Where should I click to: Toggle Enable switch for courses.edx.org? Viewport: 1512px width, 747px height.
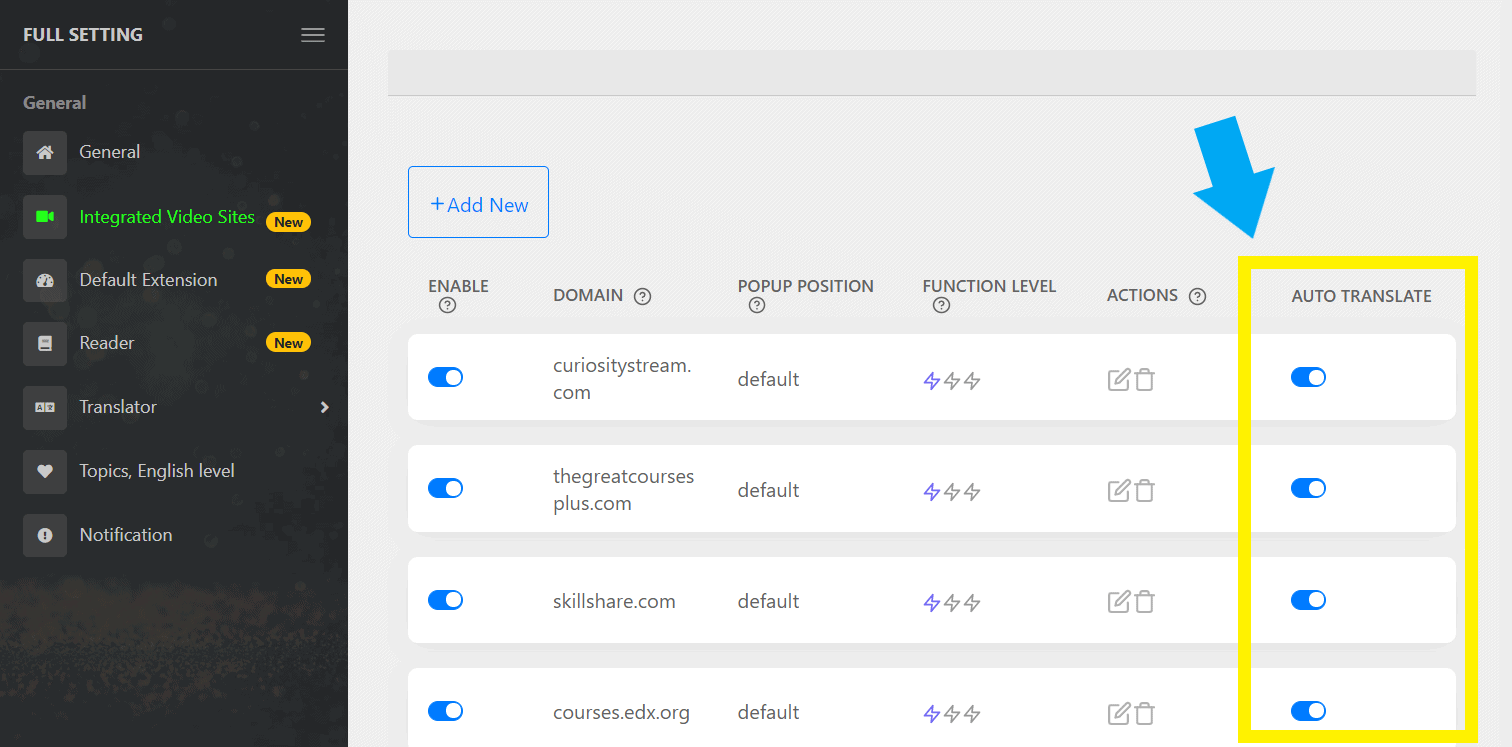pyautogui.click(x=445, y=711)
